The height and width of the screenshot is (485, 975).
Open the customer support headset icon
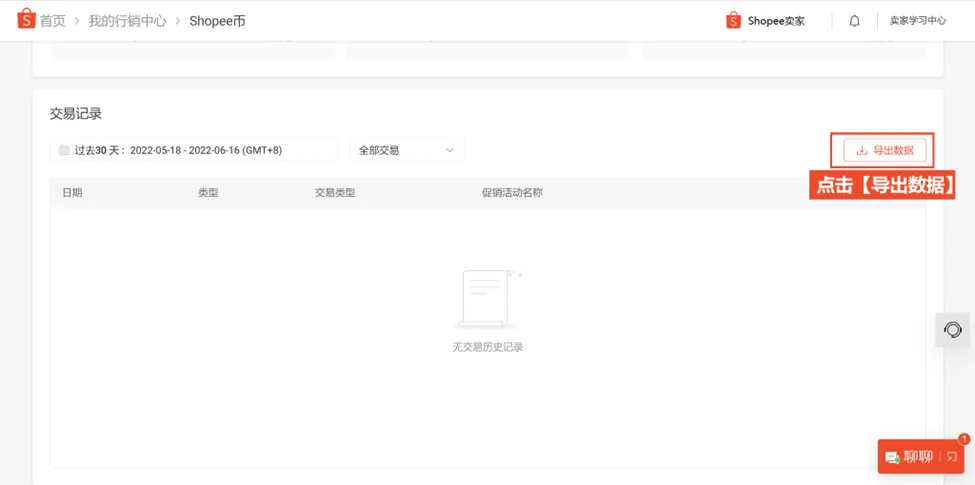click(x=953, y=330)
